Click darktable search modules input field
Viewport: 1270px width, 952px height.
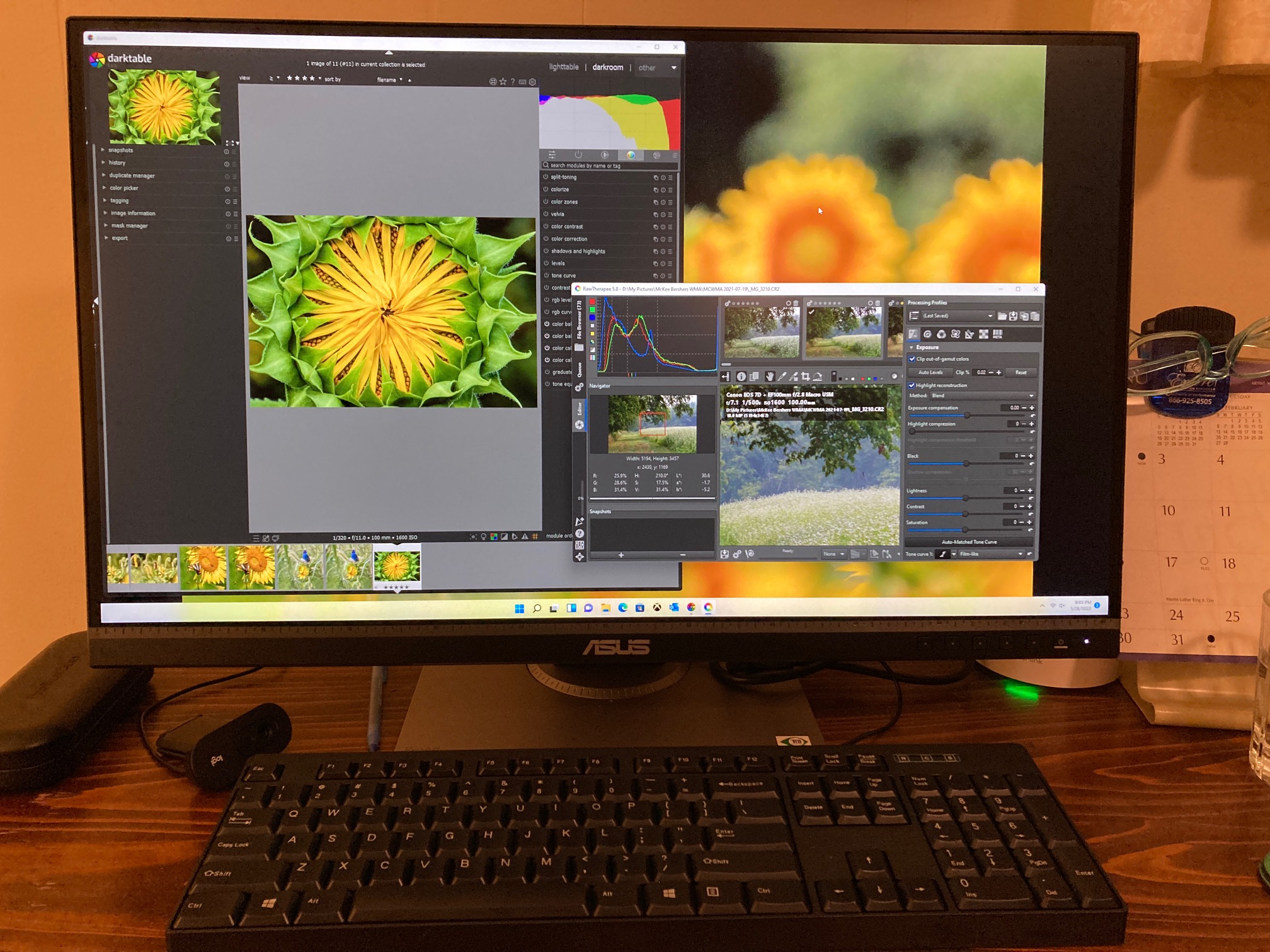click(x=609, y=166)
